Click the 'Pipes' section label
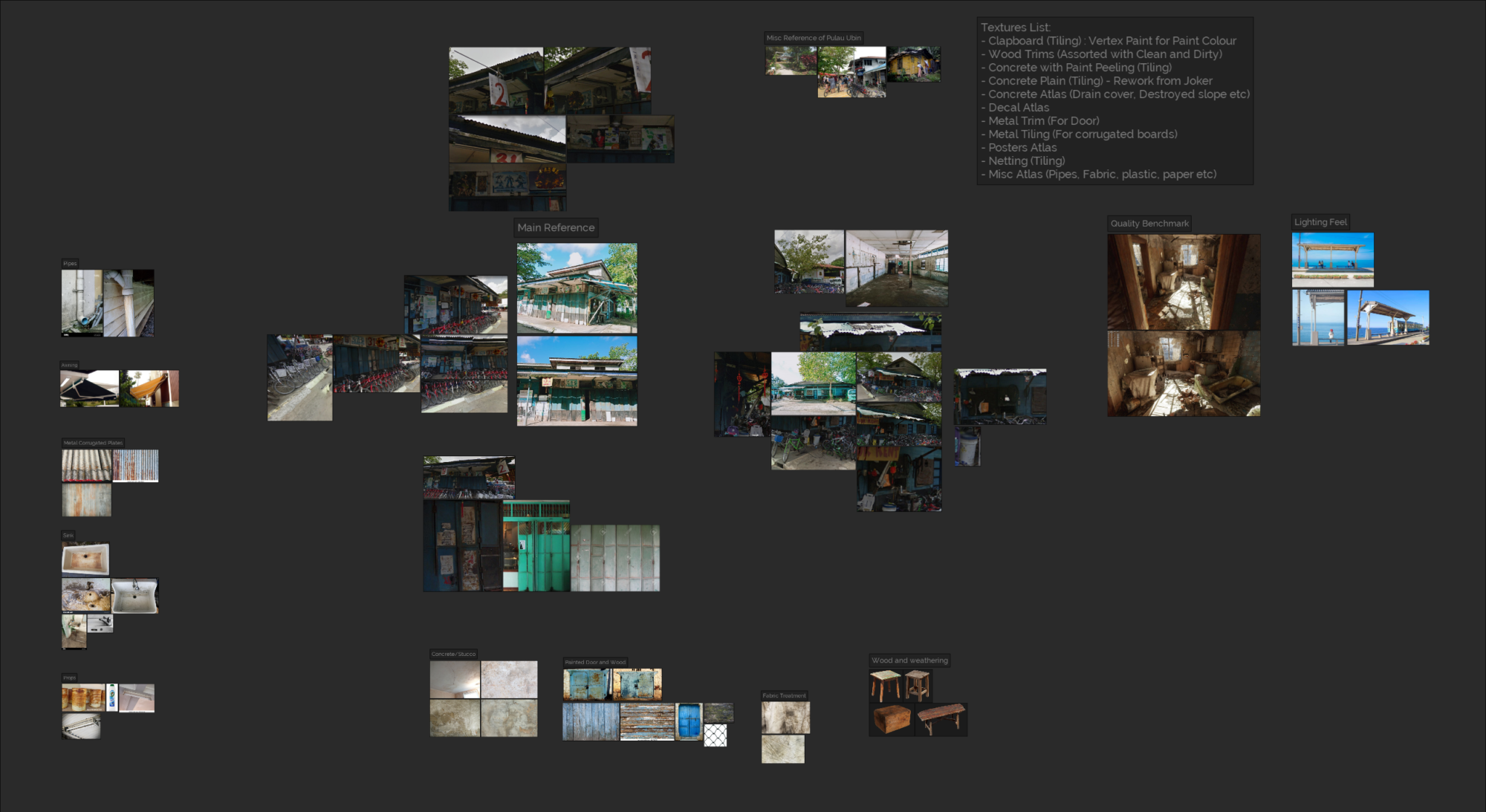Viewport: 1486px width, 812px height. pos(71,262)
